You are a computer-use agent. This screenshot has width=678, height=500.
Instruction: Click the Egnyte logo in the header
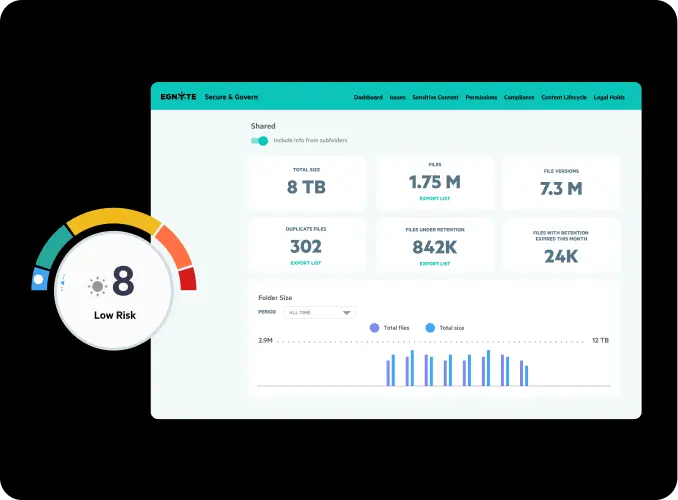[178, 96]
